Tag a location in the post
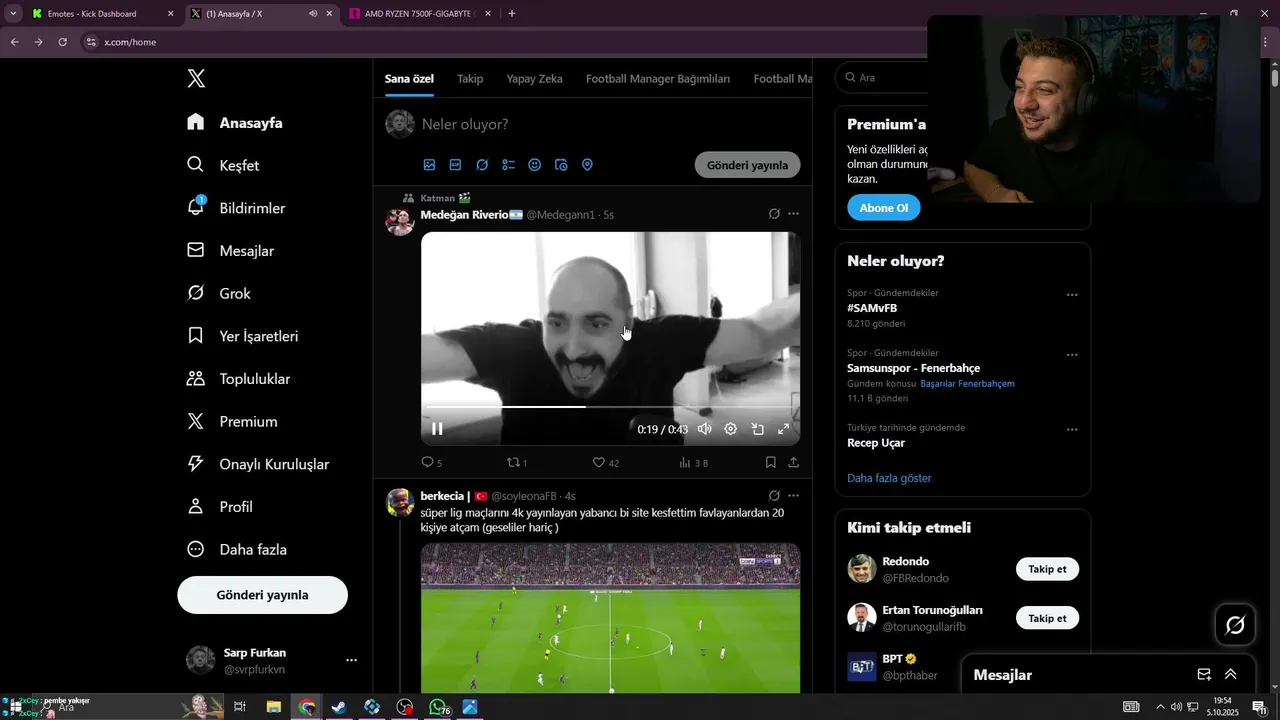Viewport: 1280px width, 720px height. [587, 165]
